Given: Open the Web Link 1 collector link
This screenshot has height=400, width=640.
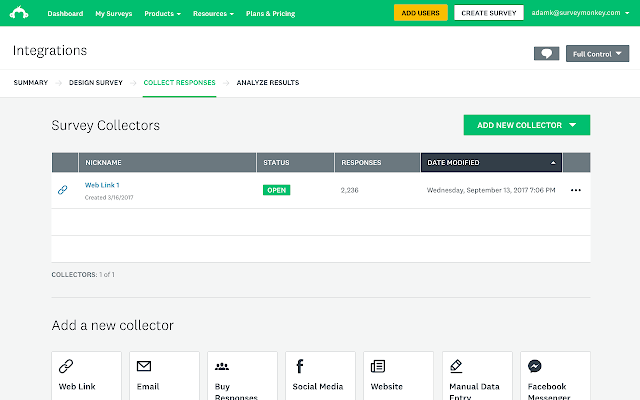Looking at the screenshot, I should 102,185.
